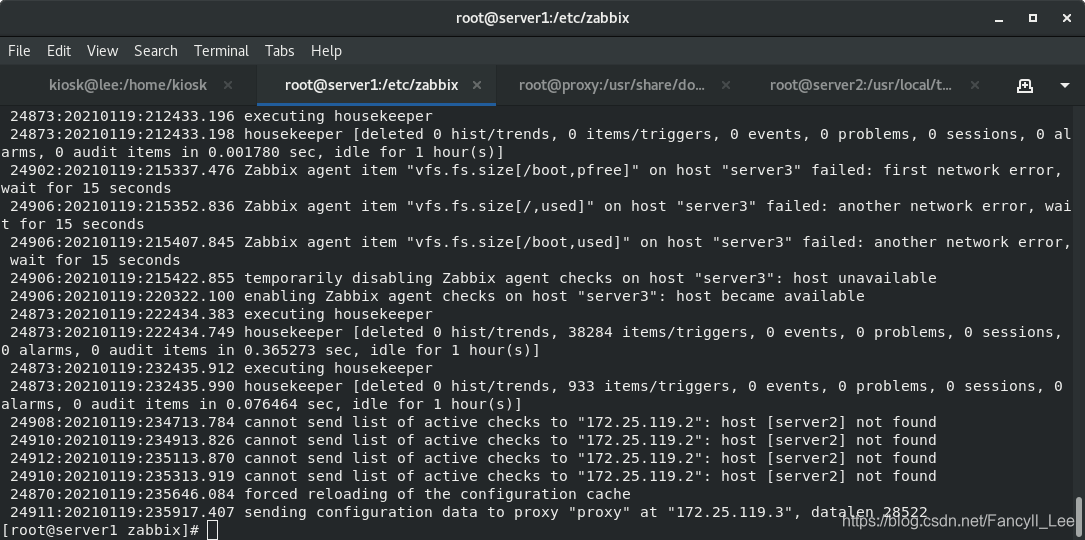
Task: Click the 235313.919 cannot send list line
Action: 473,476
